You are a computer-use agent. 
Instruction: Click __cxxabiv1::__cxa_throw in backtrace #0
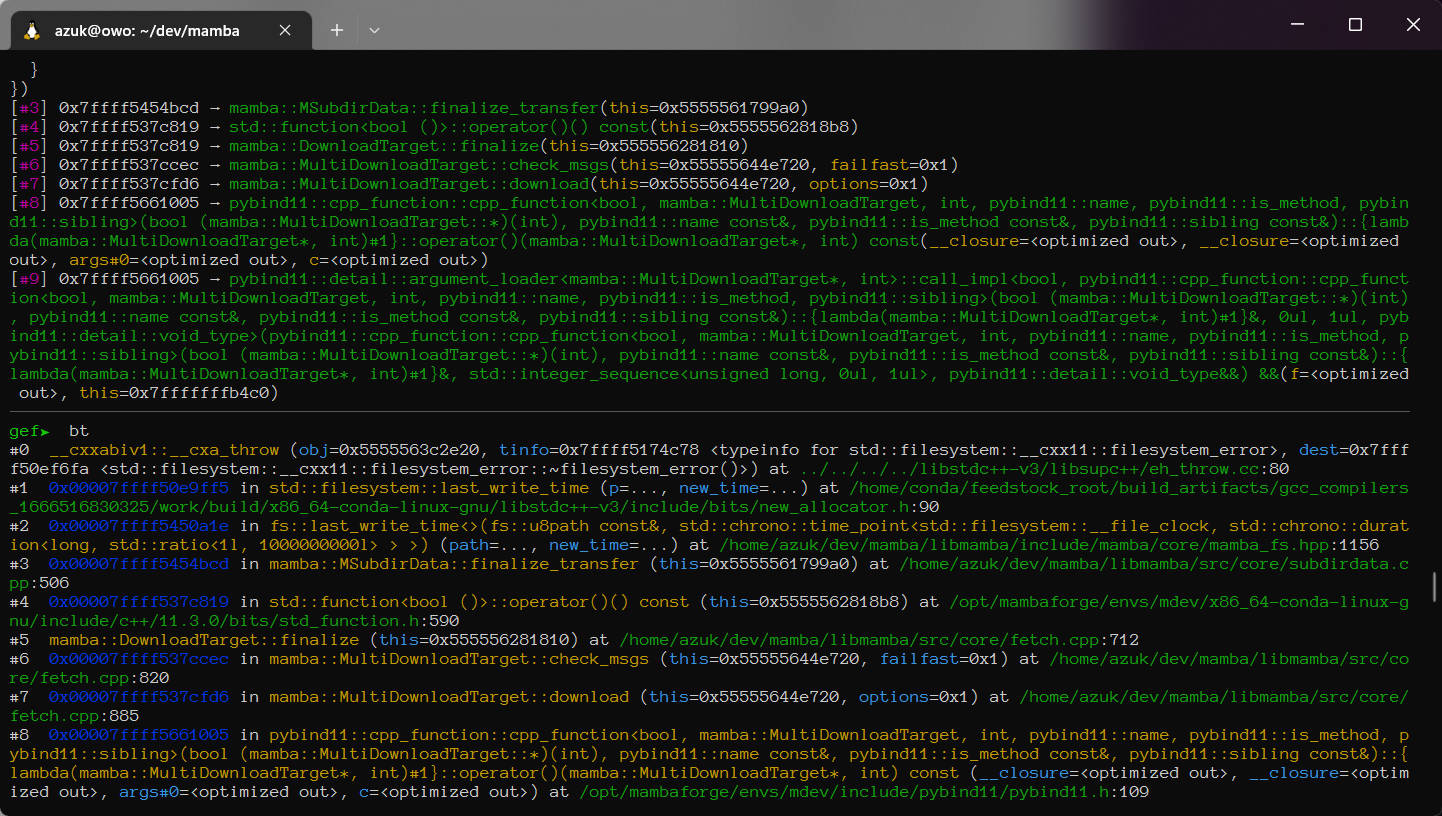point(164,450)
